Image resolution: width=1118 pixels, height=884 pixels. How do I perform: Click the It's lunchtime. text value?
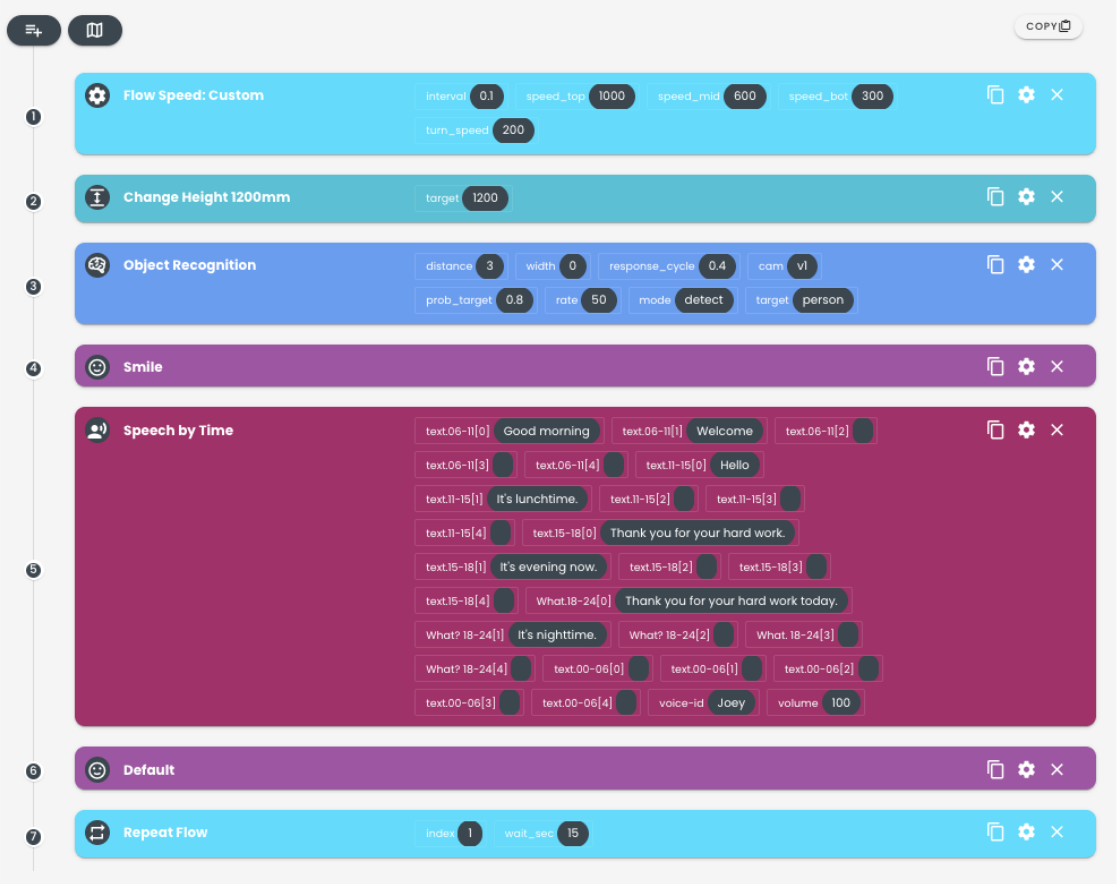tap(537, 499)
